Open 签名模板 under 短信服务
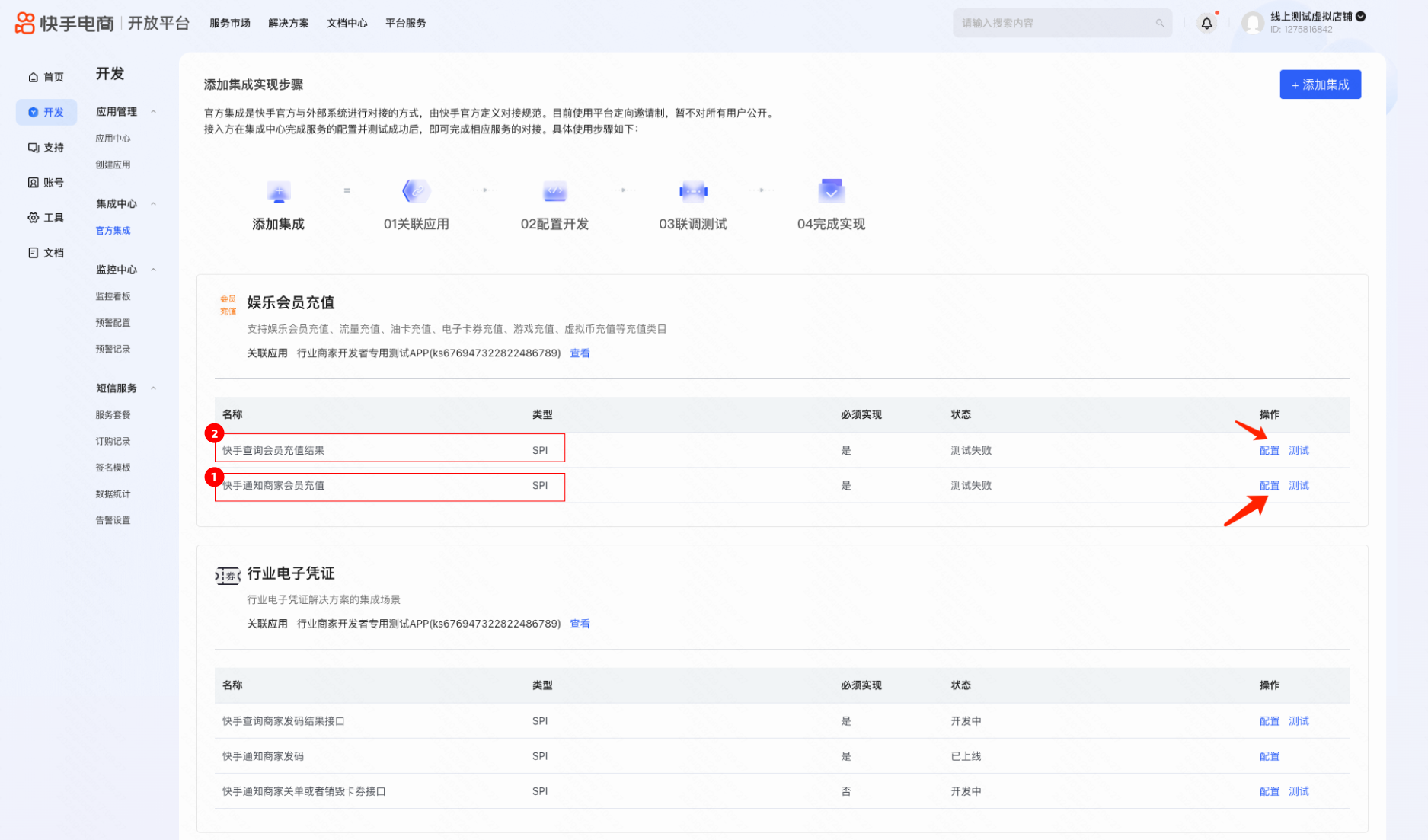The width and height of the screenshot is (1428, 840). 113,468
